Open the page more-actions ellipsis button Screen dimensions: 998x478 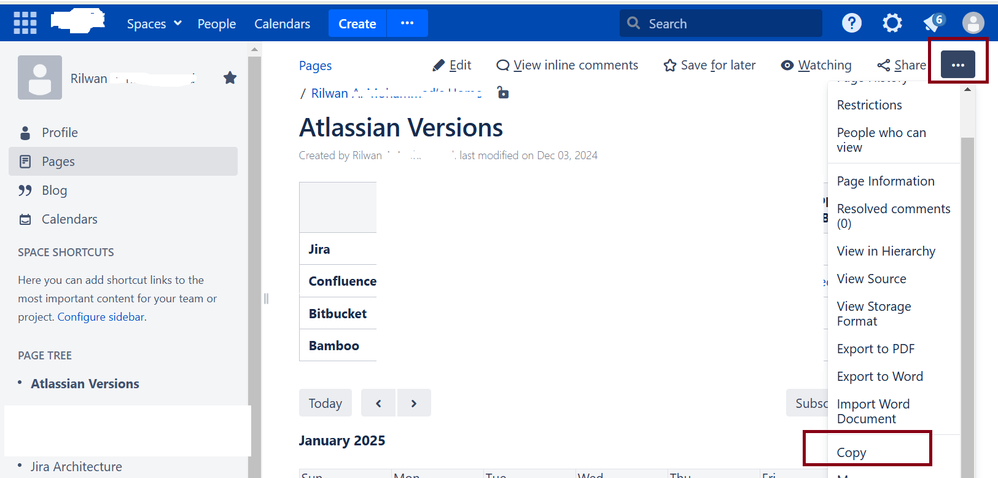pos(958,65)
